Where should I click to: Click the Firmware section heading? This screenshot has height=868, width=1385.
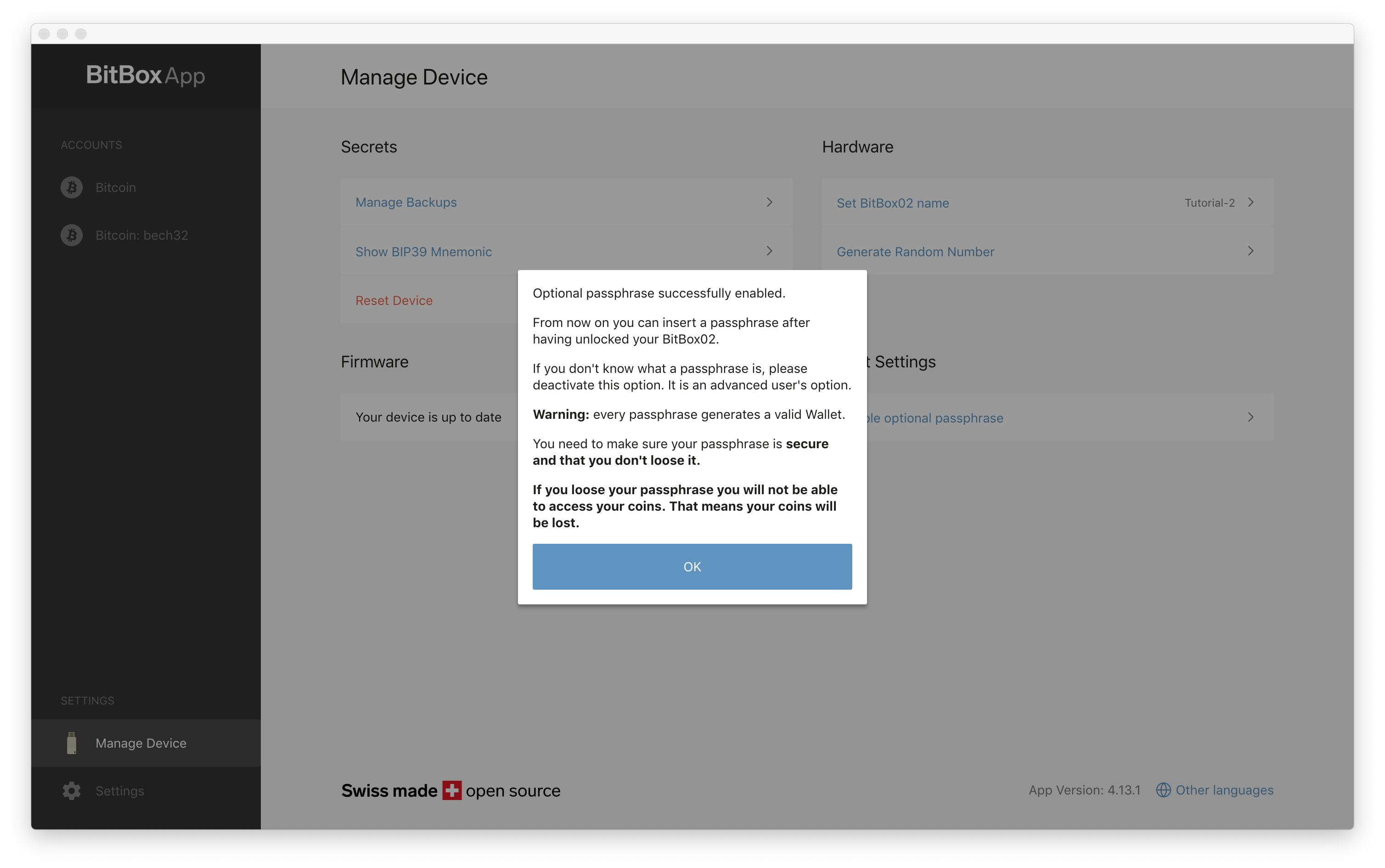(x=374, y=362)
